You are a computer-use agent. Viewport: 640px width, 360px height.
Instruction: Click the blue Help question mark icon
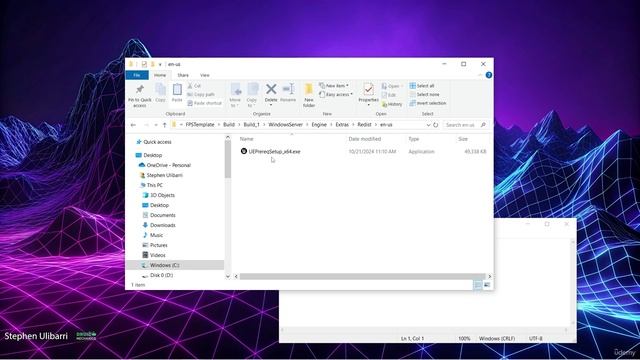(x=489, y=75)
